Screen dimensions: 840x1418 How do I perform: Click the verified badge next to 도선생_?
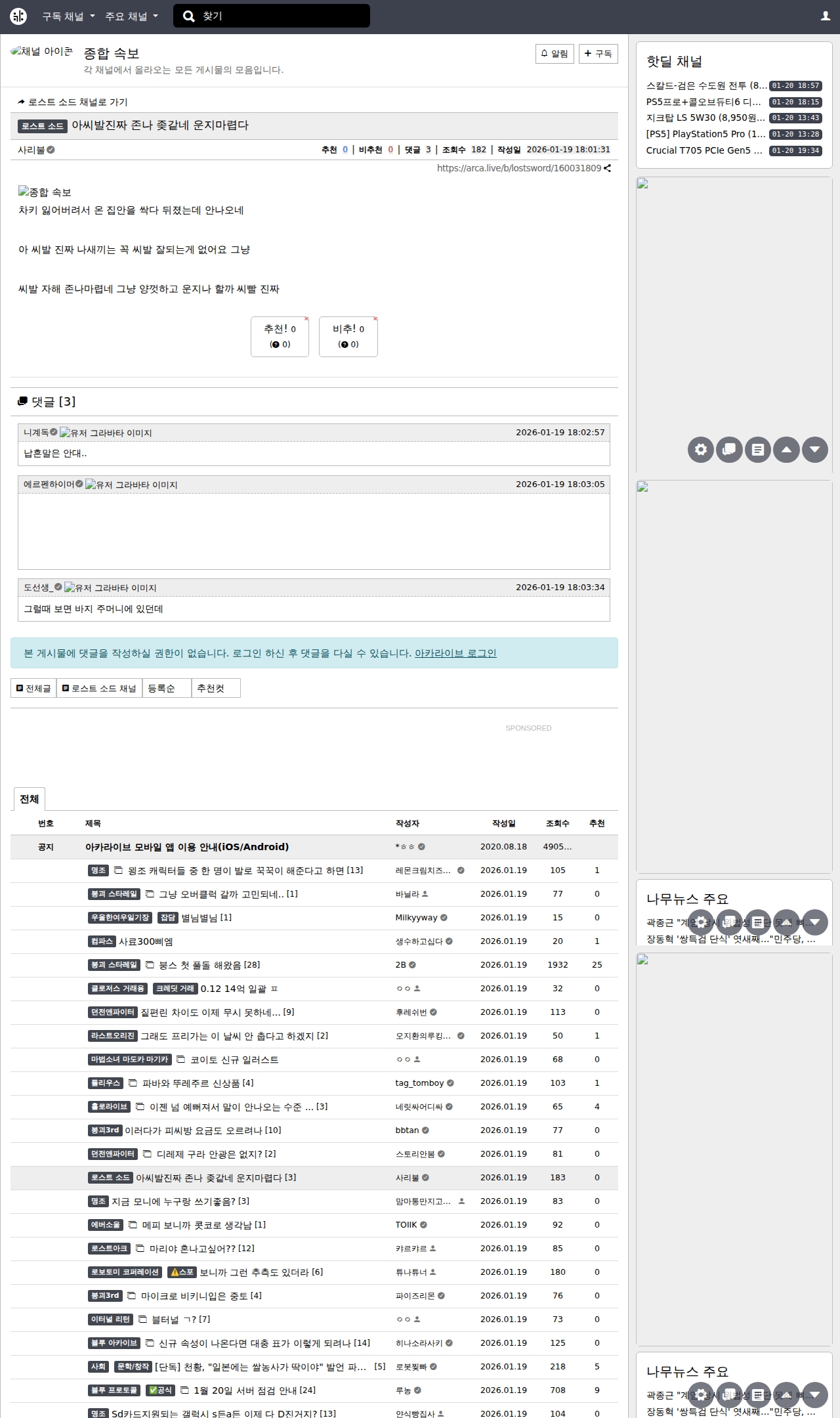(58, 587)
